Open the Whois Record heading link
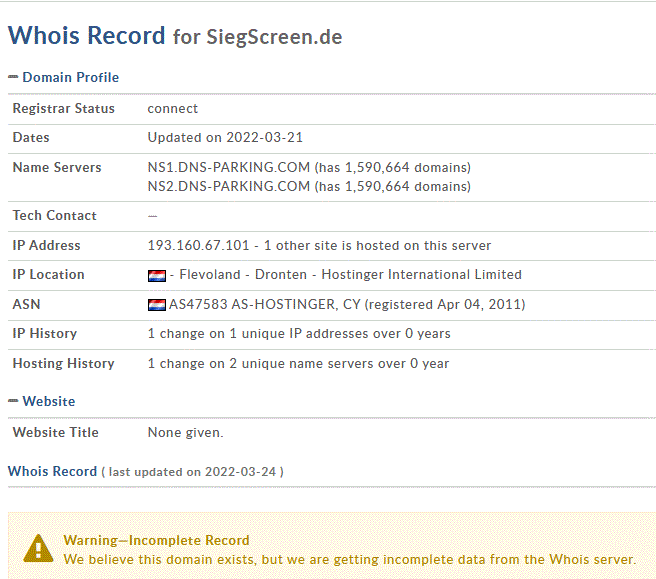 (x=52, y=471)
